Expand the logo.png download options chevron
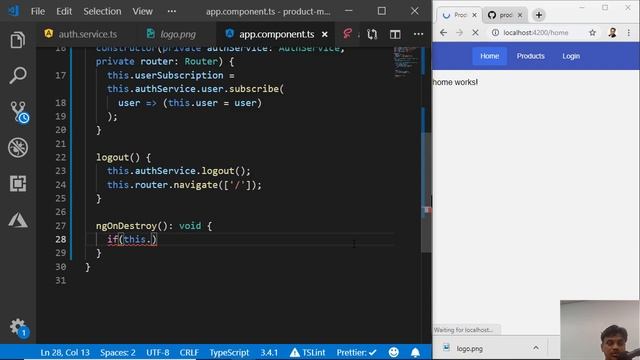640x360 pixels. 536,348
